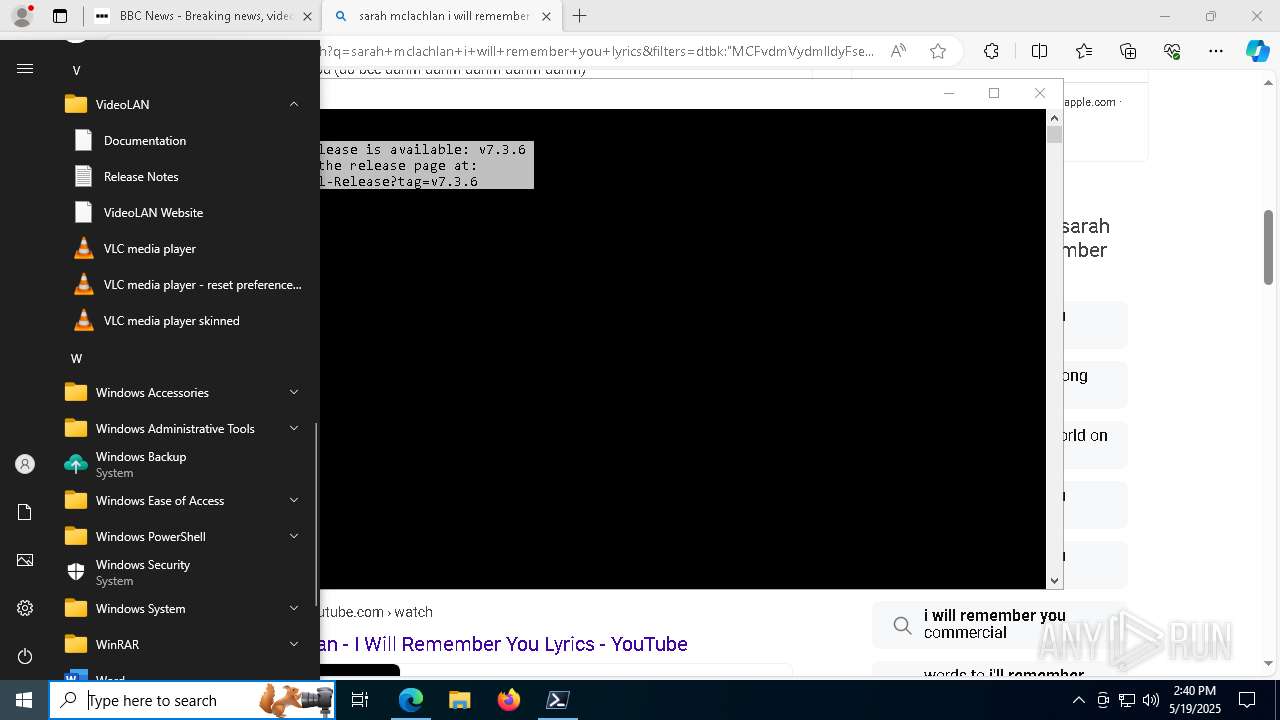The image size is (1280, 720).
Task: Open Edge Favorites list icon
Action: click(x=1084, y=51)
